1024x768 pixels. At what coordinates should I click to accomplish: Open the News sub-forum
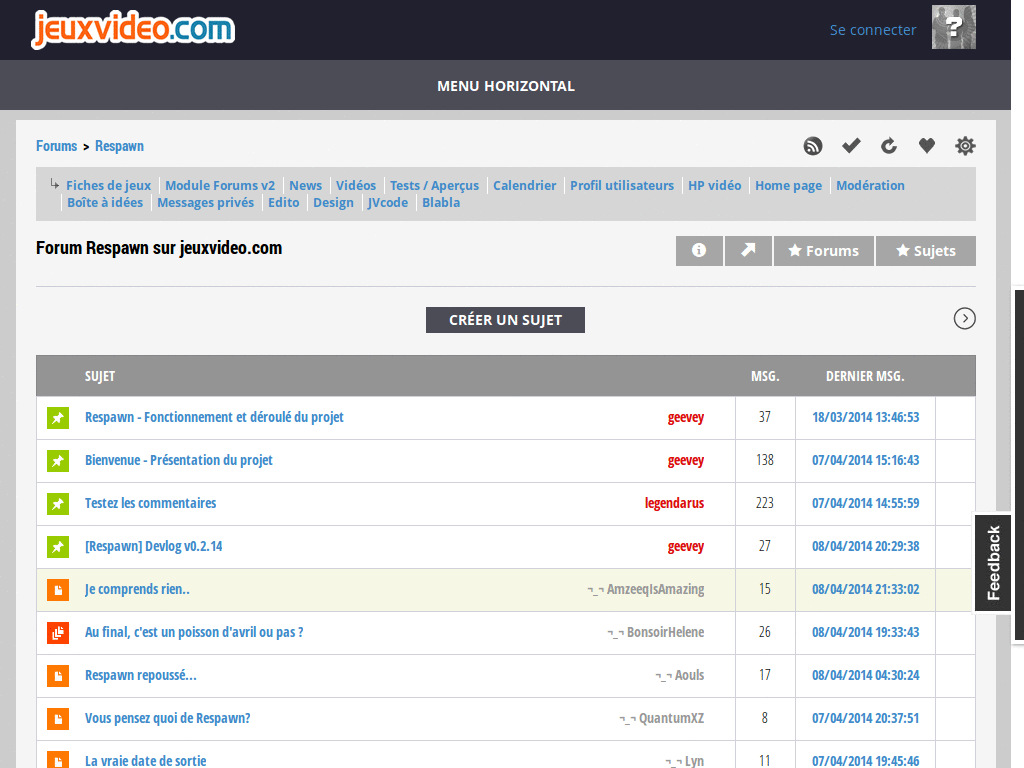306,185
